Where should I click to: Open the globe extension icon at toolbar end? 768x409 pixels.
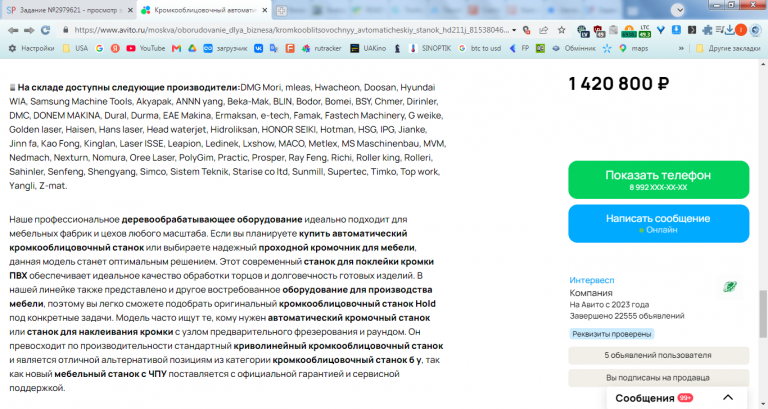756,30
